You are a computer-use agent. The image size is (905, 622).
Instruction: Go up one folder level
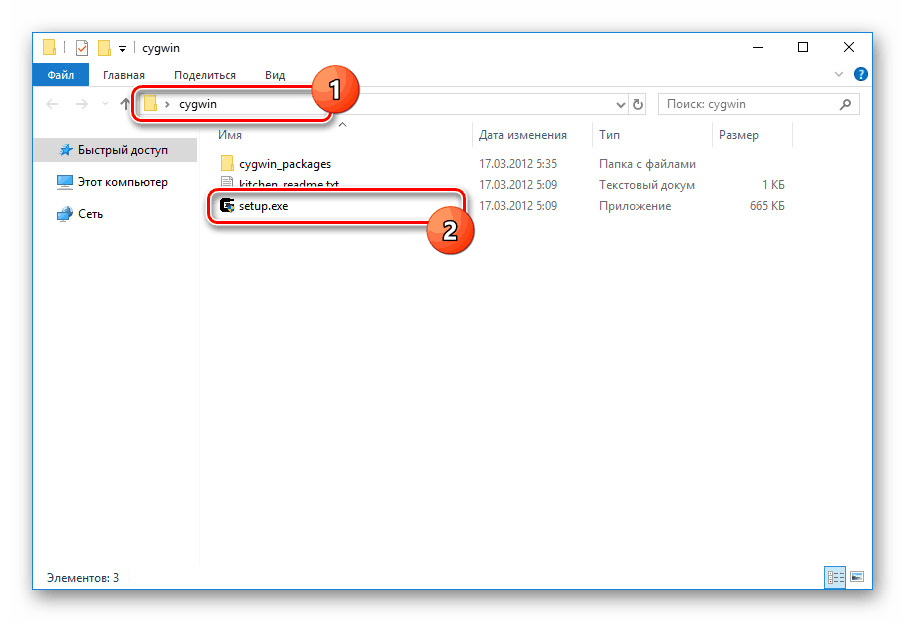(x=125, y=104)
